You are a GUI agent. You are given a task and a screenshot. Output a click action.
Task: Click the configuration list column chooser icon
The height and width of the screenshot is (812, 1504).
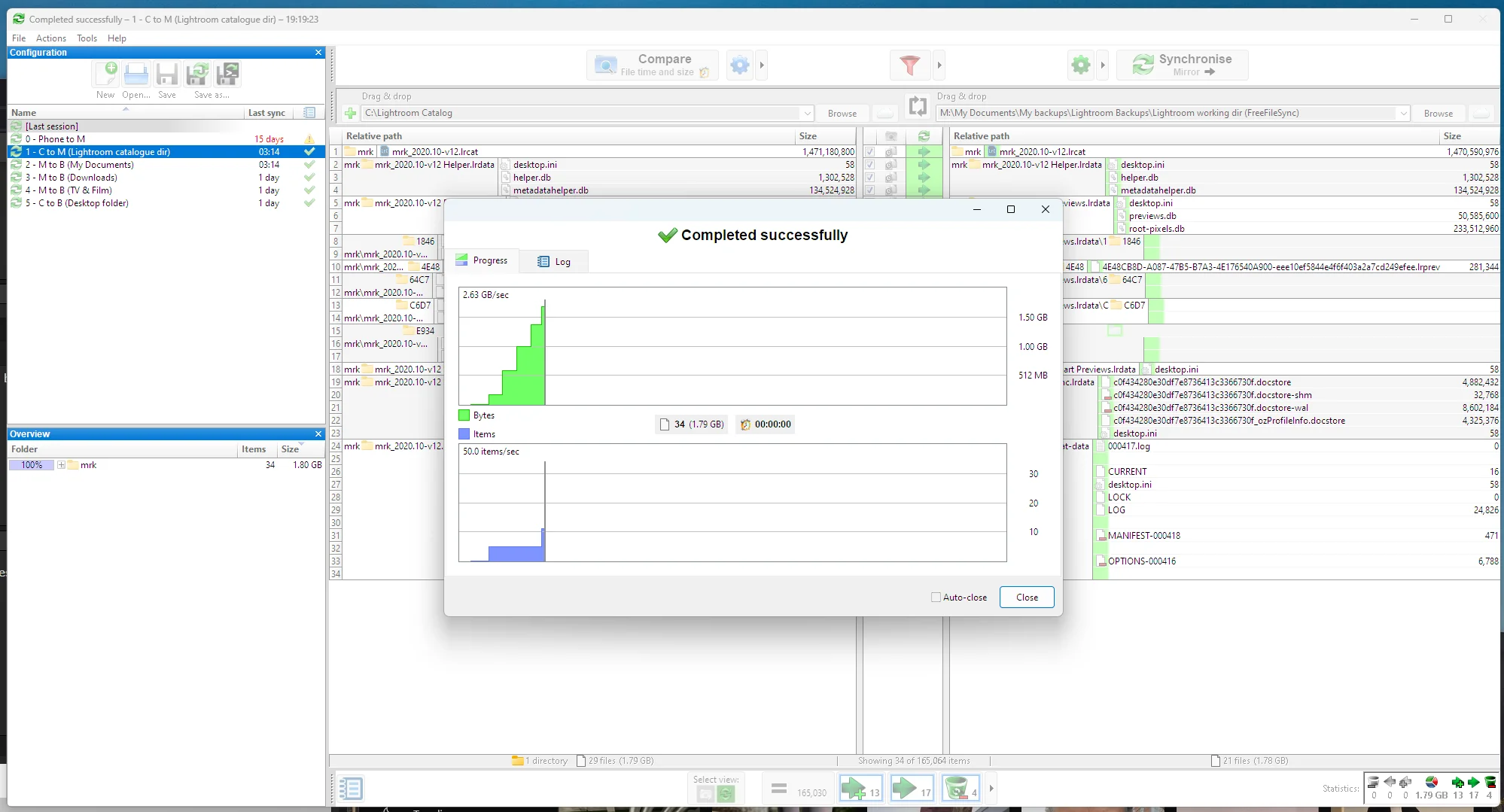pyautogui.click(x=309, y=113)
